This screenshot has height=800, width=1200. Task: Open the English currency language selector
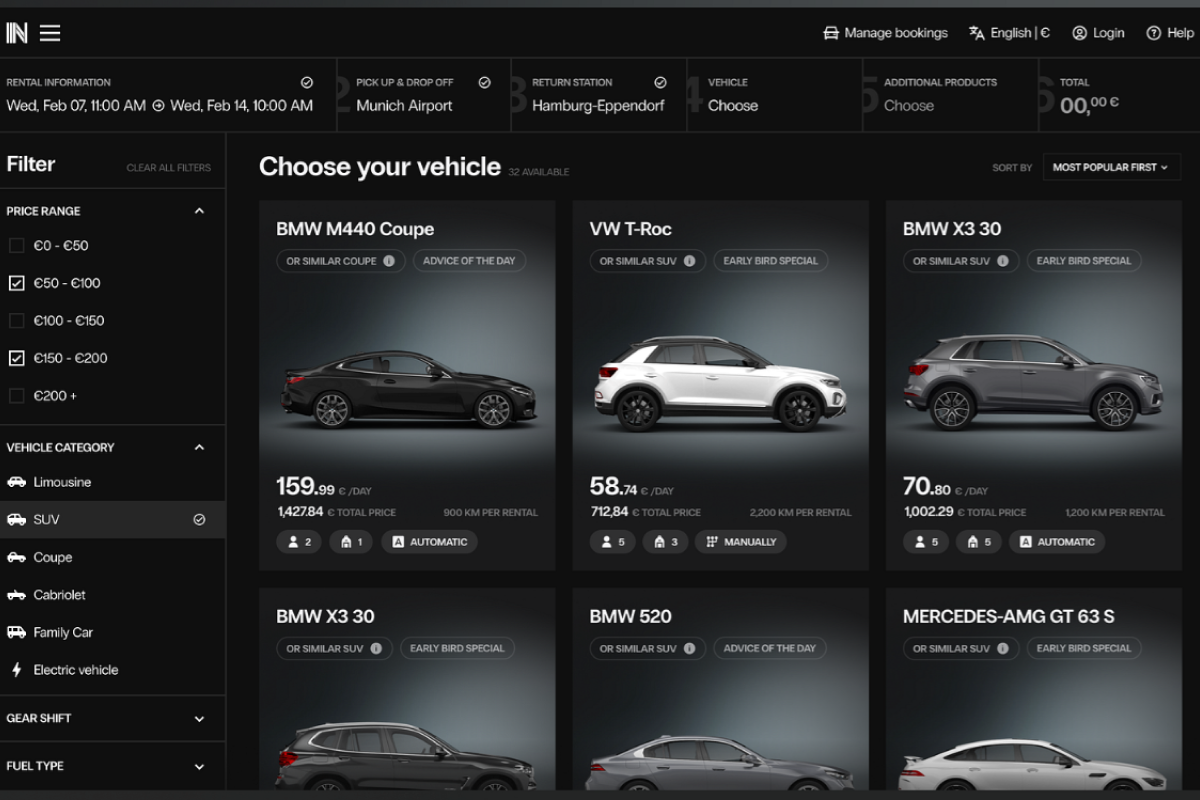point(1008,32)
